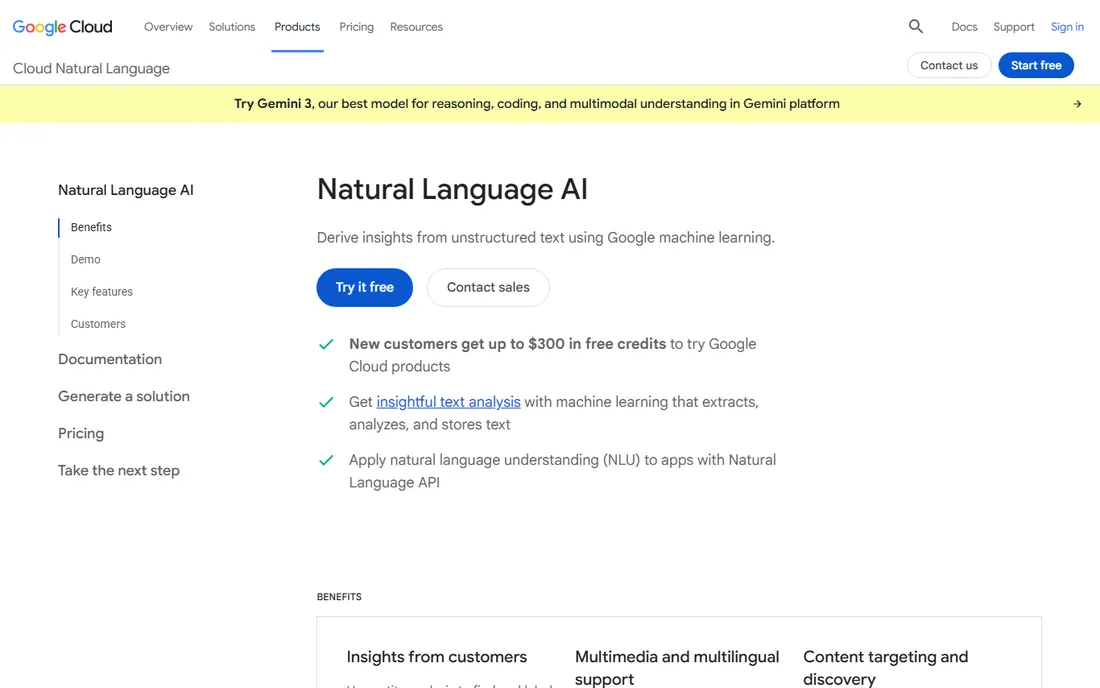This screenshot has height=688, width=1100.
Task: Click the Multimedia and multilingual support heading
Action: coord(677,668)
